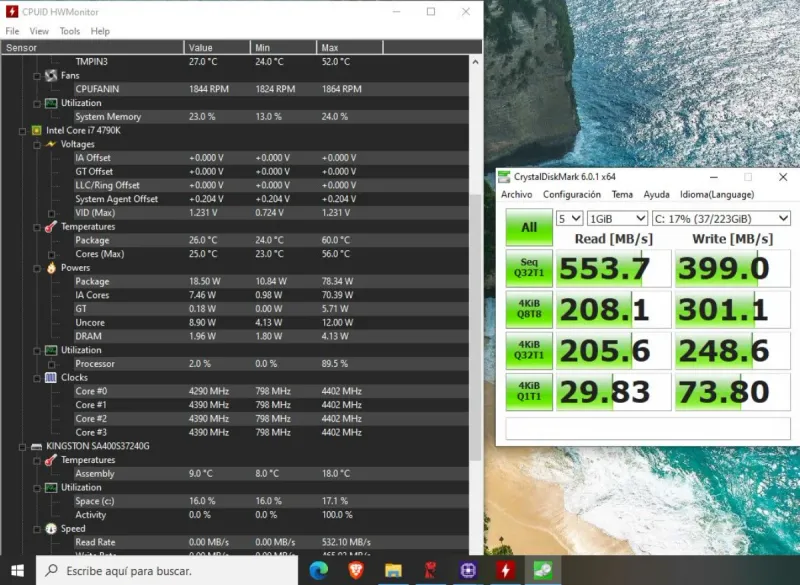Open the drive selector C: 17% (37/223GiB)
Screen dimensions: 800x585
tap(721, 219)
